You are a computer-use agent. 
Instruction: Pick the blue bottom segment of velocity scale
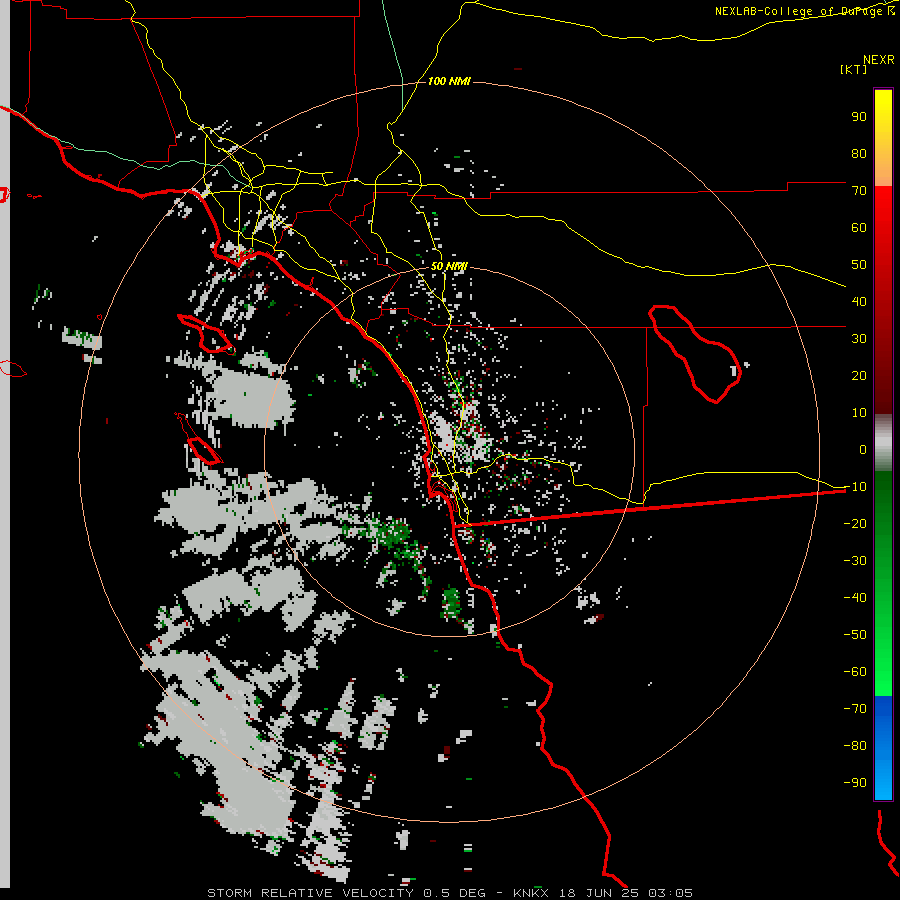click(883, 748)
